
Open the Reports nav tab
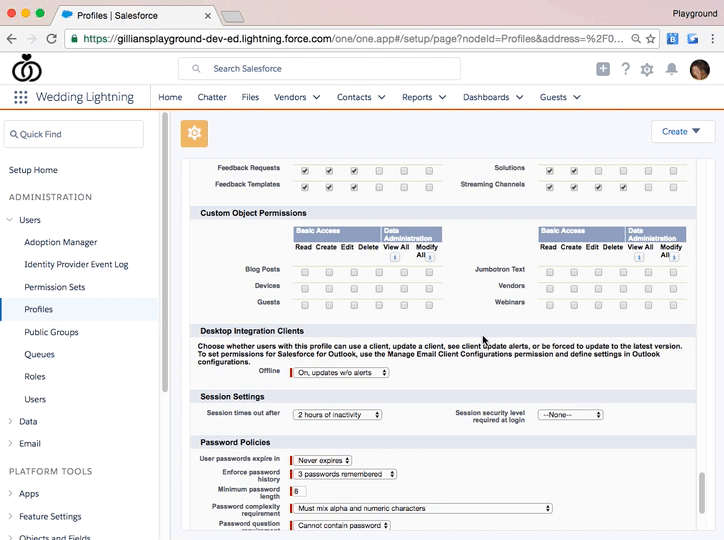click(x=417, y=97)
